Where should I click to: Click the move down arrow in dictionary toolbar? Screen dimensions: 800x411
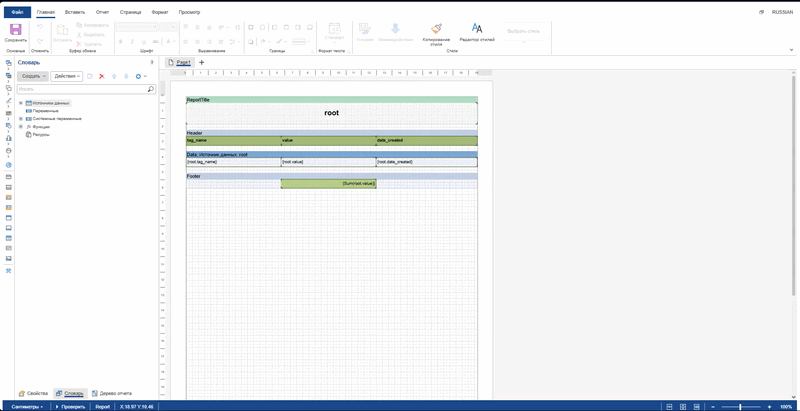(126, 76)
